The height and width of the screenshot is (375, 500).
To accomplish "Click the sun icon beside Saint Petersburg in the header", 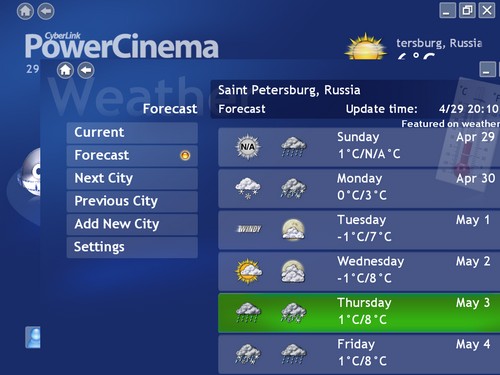I will pos(366,47).
